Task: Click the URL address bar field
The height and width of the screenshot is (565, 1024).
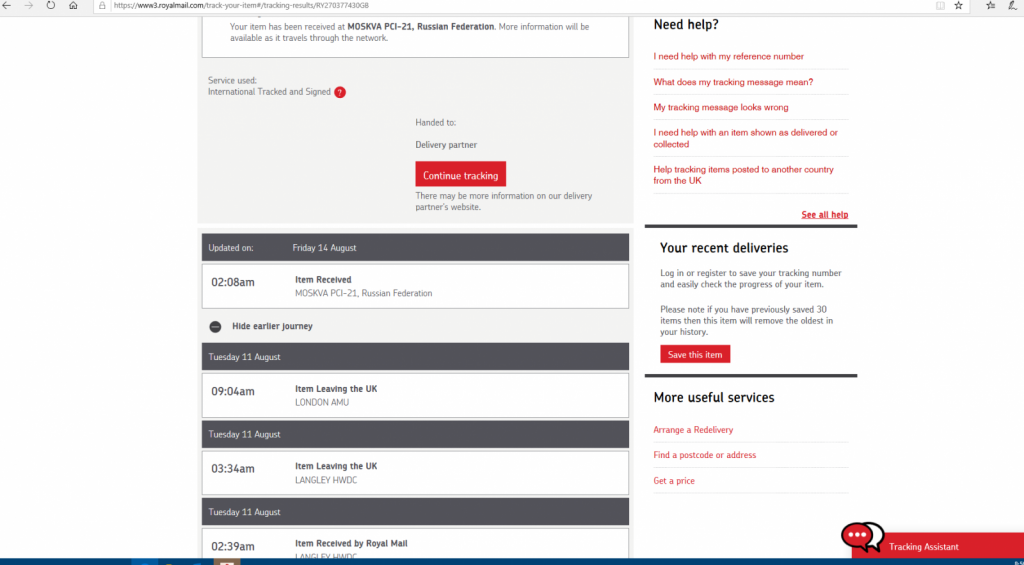Action: (x=500, y=5)
